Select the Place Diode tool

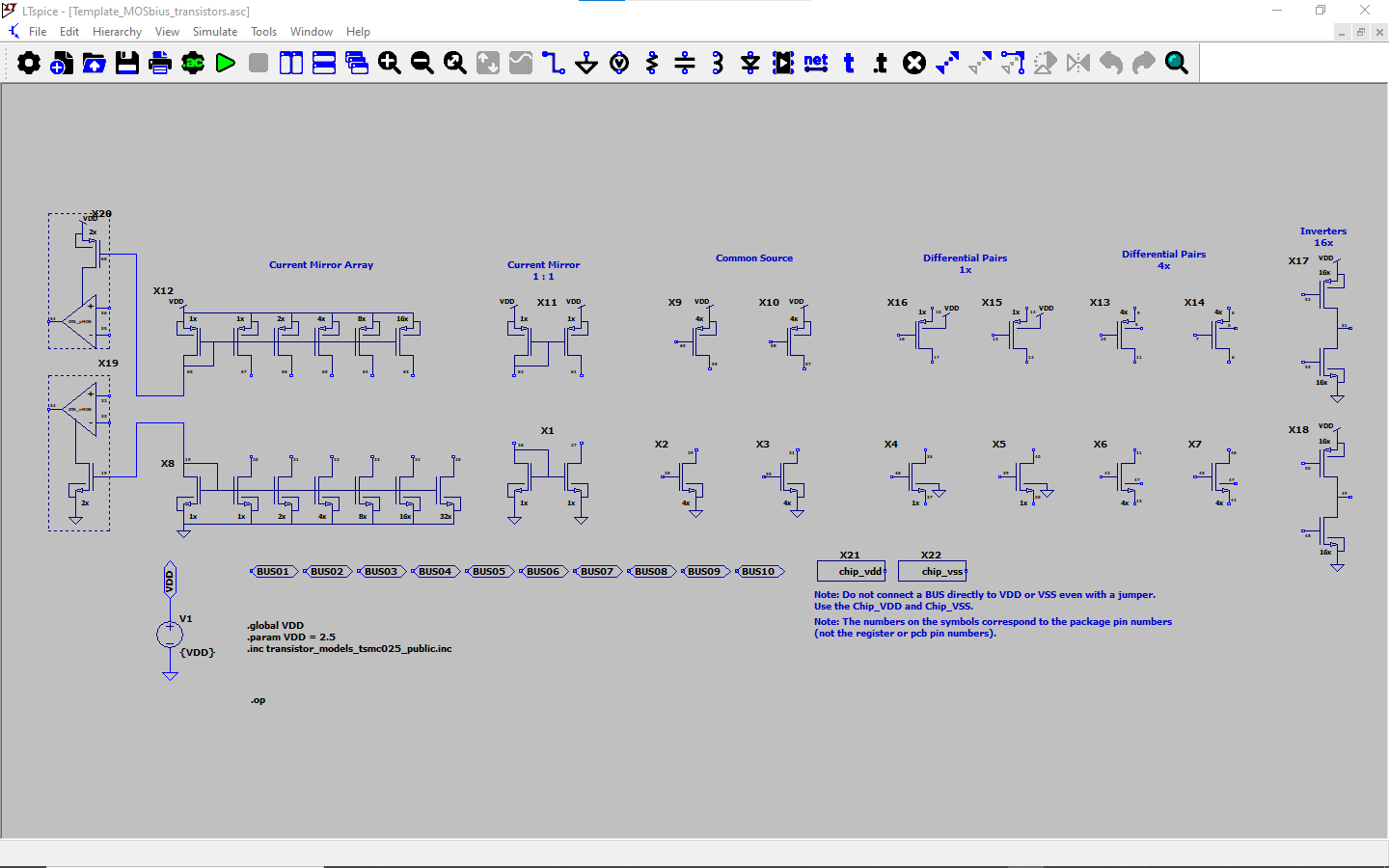[x=750, y=64]
